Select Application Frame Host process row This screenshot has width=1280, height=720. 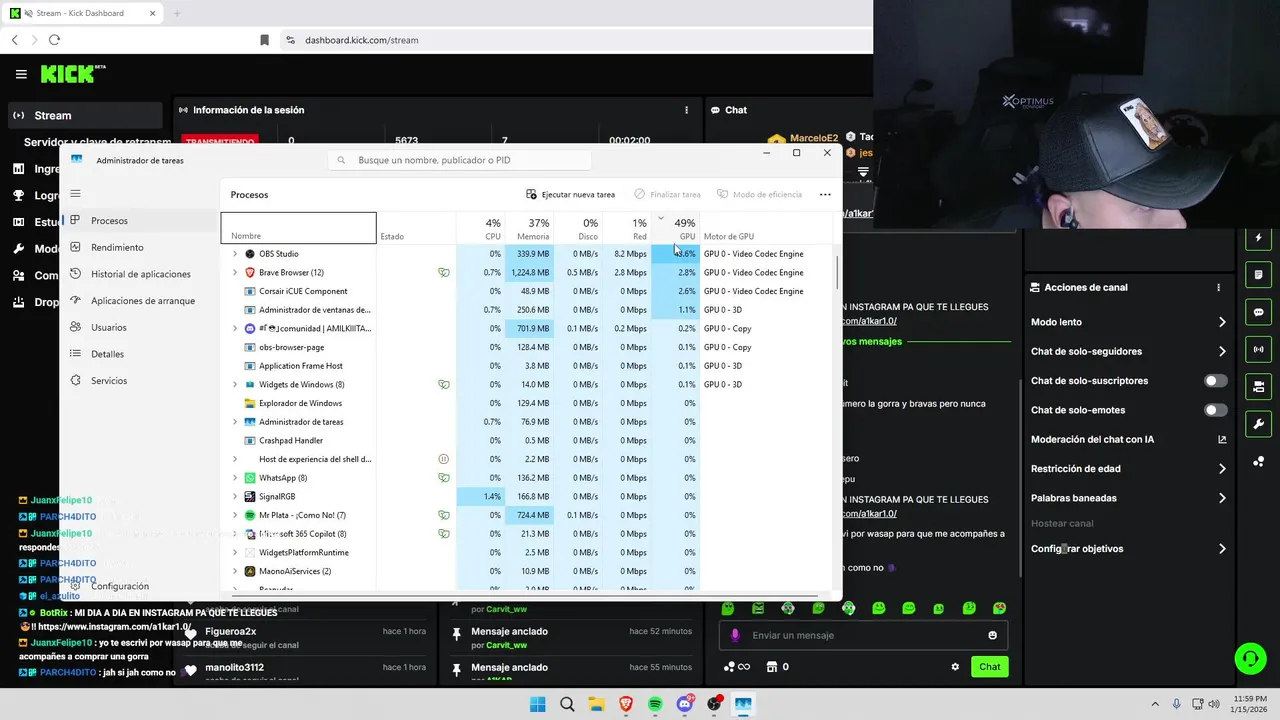pyautogui.click(x=528, y=366)
